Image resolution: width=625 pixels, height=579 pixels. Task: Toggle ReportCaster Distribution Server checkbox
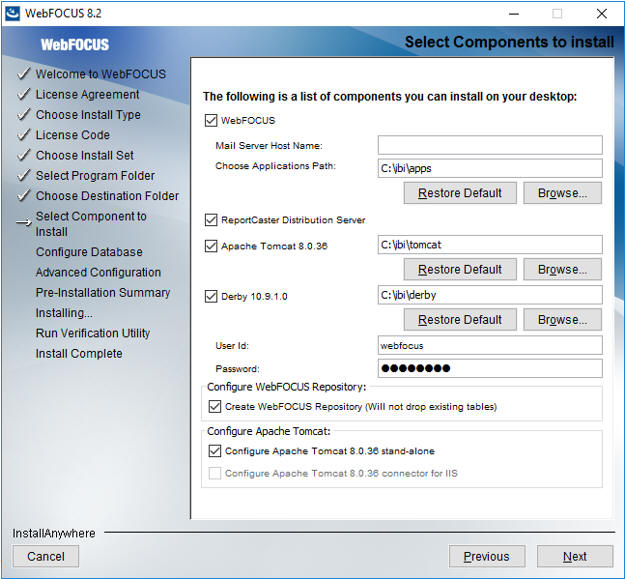pos(211,220)
